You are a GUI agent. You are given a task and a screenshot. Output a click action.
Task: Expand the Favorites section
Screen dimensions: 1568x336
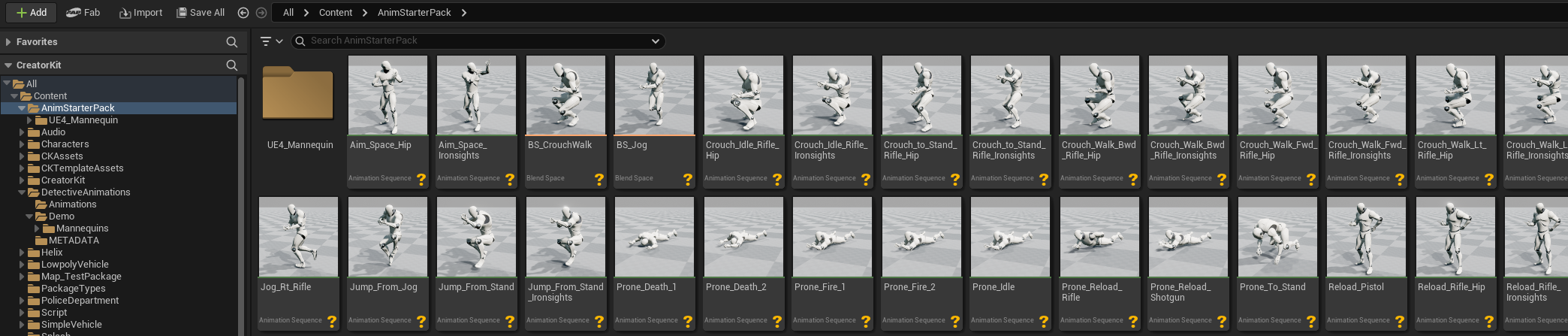(x=8, y=42)
